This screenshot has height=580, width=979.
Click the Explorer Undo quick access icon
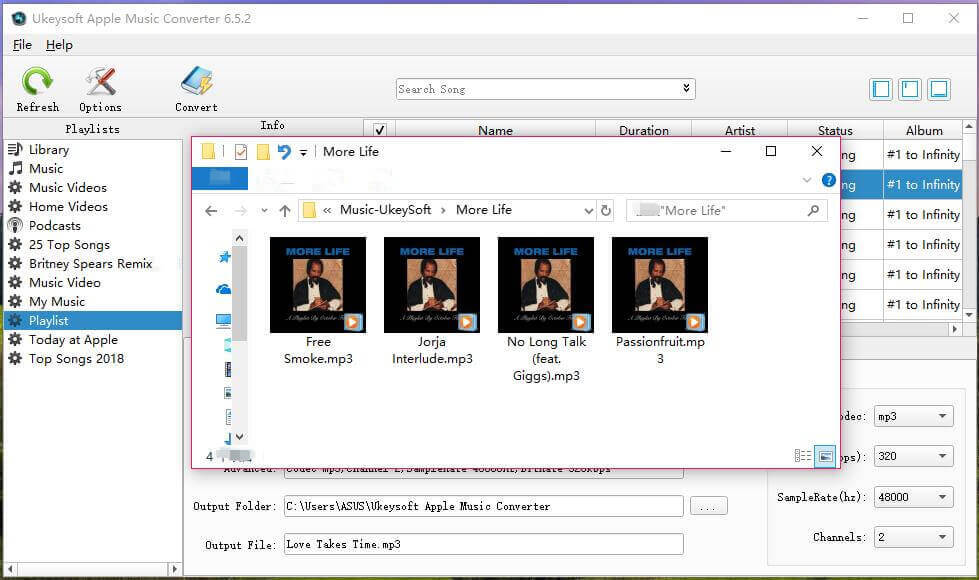click(x=284, y=152)
